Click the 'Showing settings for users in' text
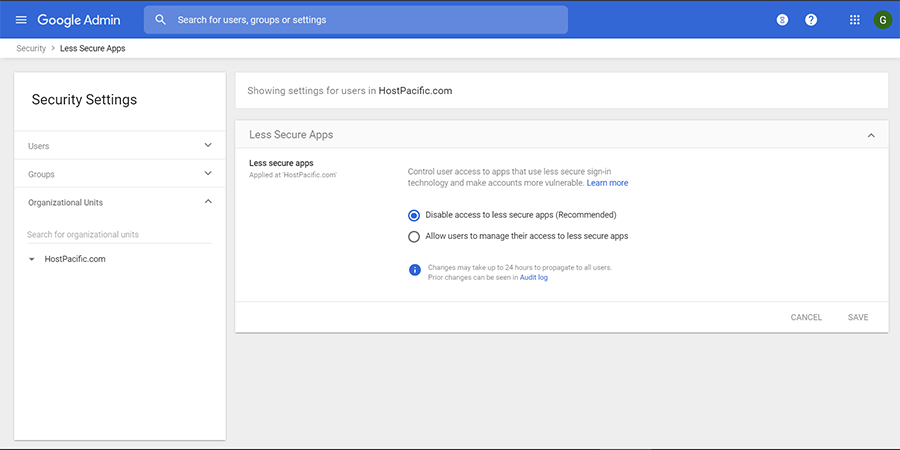The height and width of the screenshot is (450, 900). (312, 91)
